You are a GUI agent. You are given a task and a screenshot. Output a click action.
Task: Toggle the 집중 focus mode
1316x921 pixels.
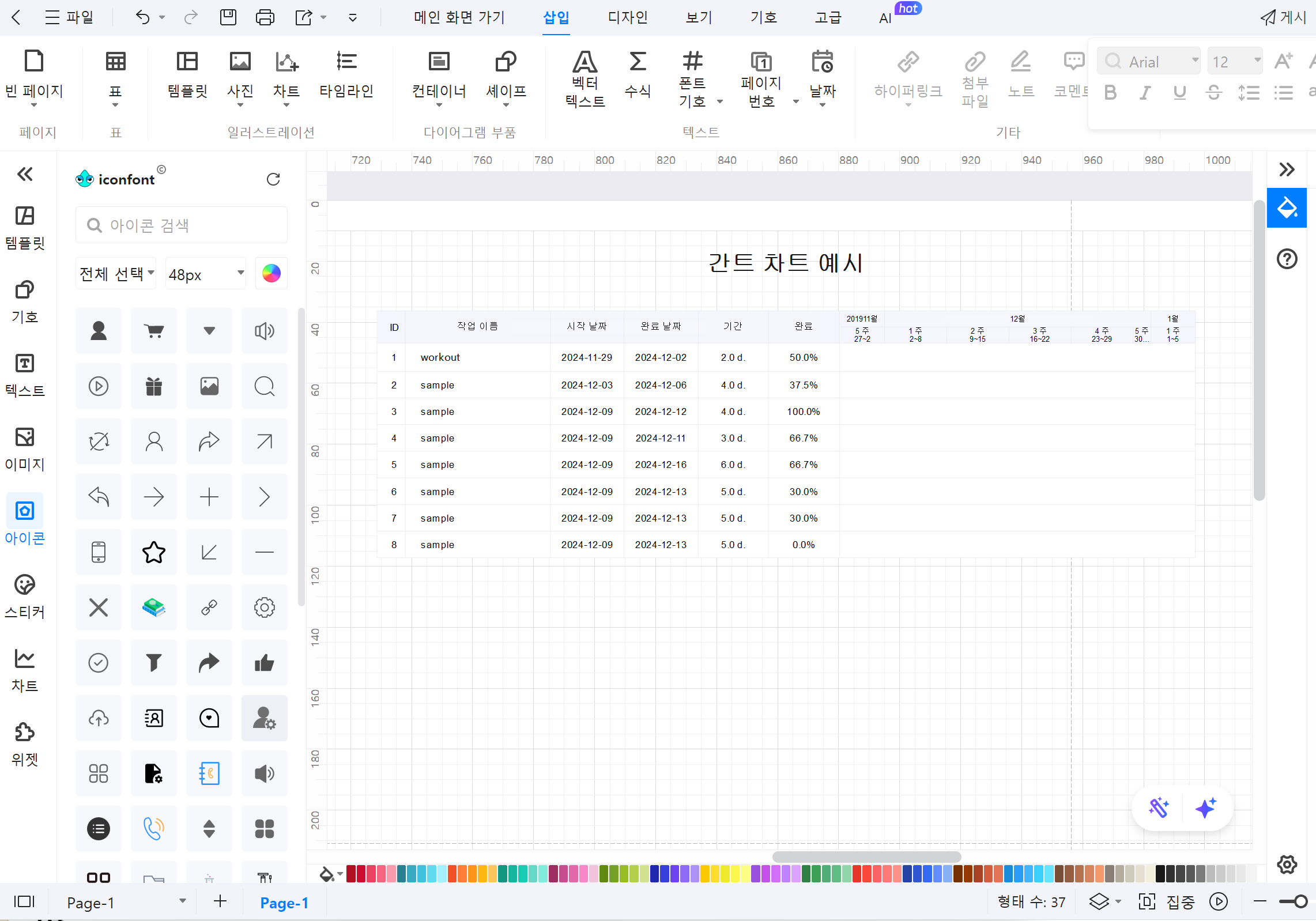(x=1166, y=902)
